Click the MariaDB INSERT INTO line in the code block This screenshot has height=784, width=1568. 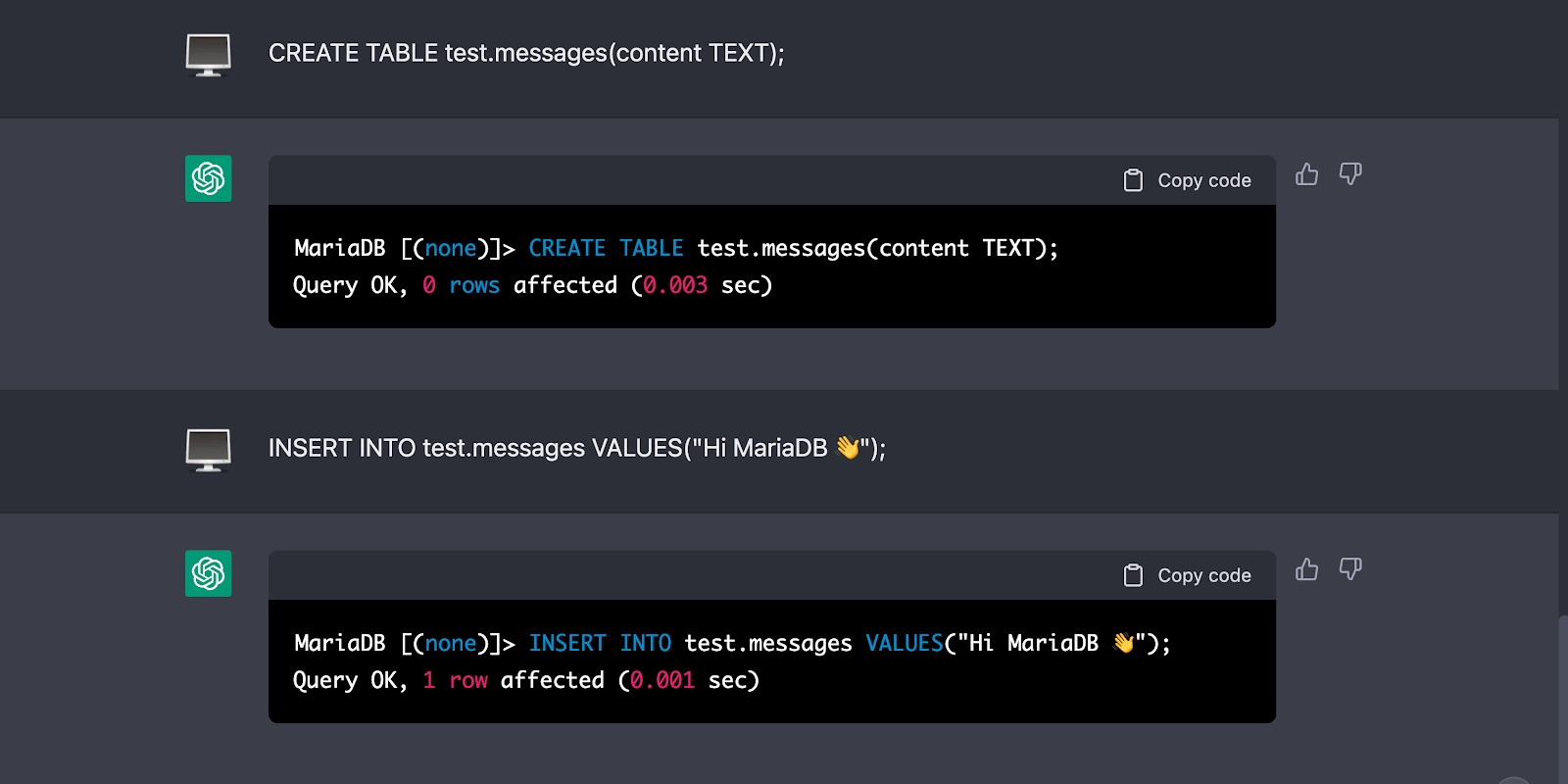(731, 643)
